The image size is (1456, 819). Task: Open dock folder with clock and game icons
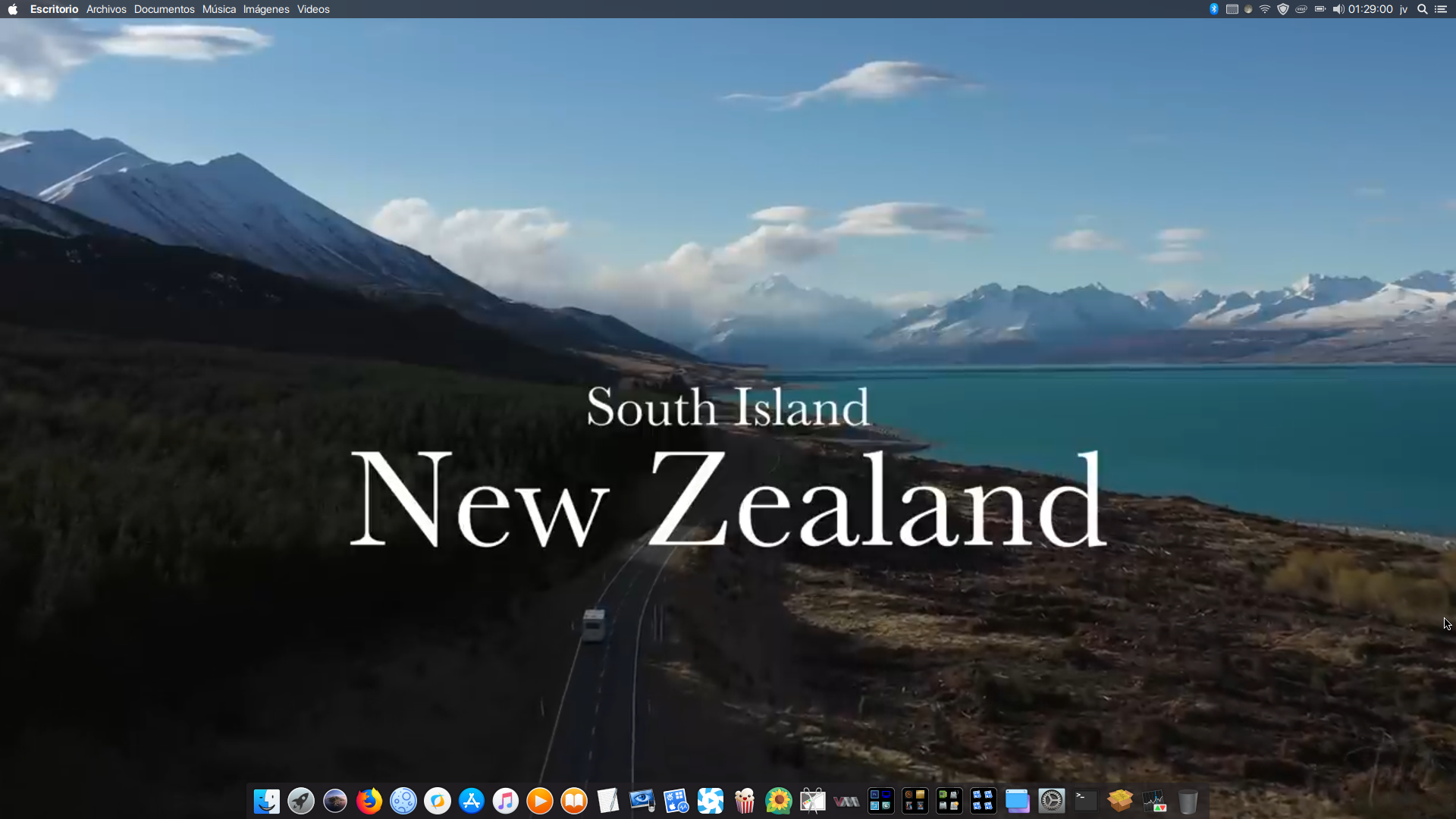[x=915, y=801]
